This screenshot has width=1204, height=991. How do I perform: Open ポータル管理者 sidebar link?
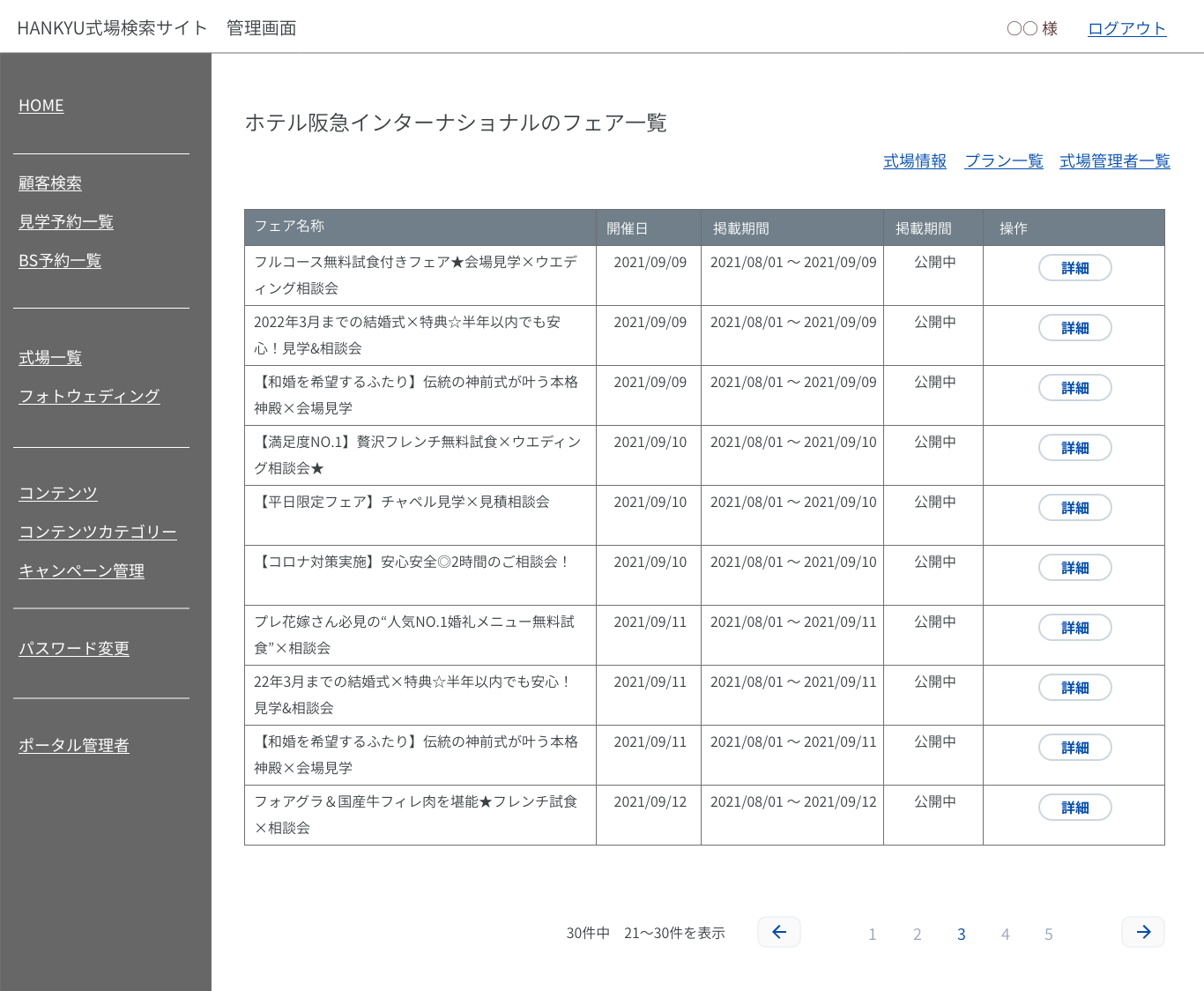pos(74,746)
